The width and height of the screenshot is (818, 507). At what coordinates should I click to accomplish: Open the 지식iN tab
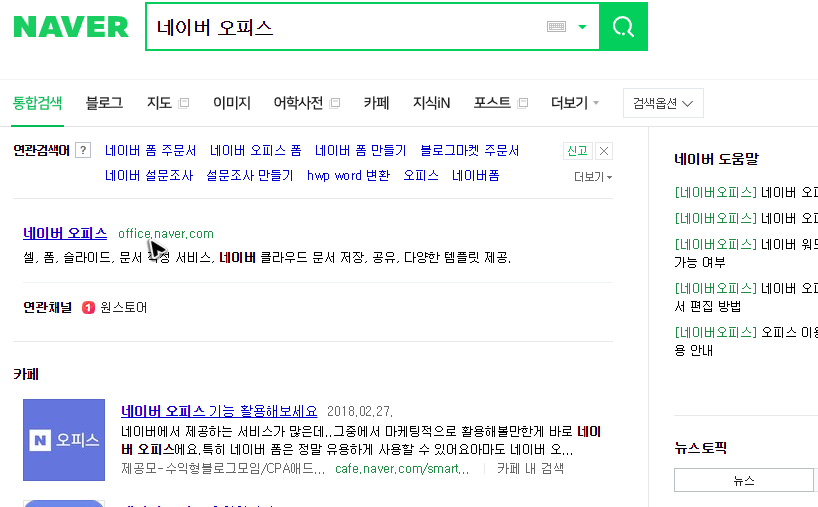pos(431,103)
